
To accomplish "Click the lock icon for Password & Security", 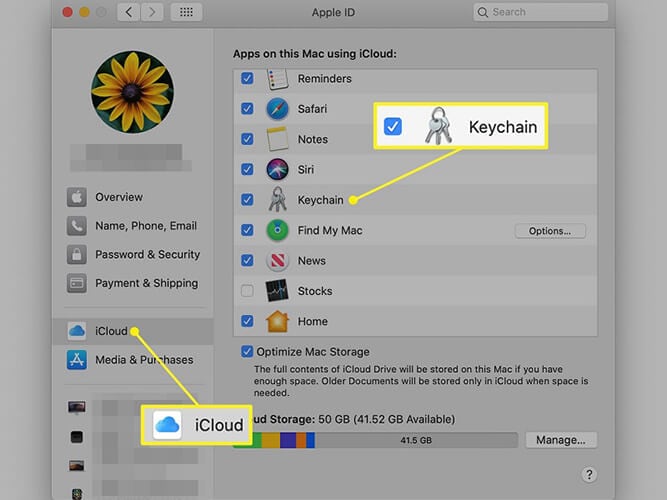I will coord(77,254).
